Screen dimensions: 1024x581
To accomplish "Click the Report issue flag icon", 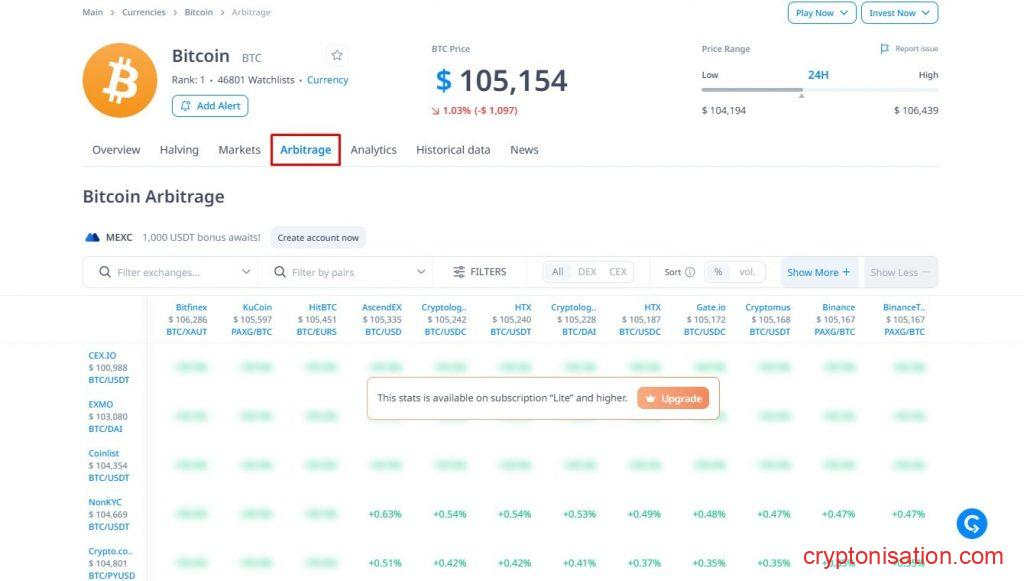I will [x=884, y=49].
